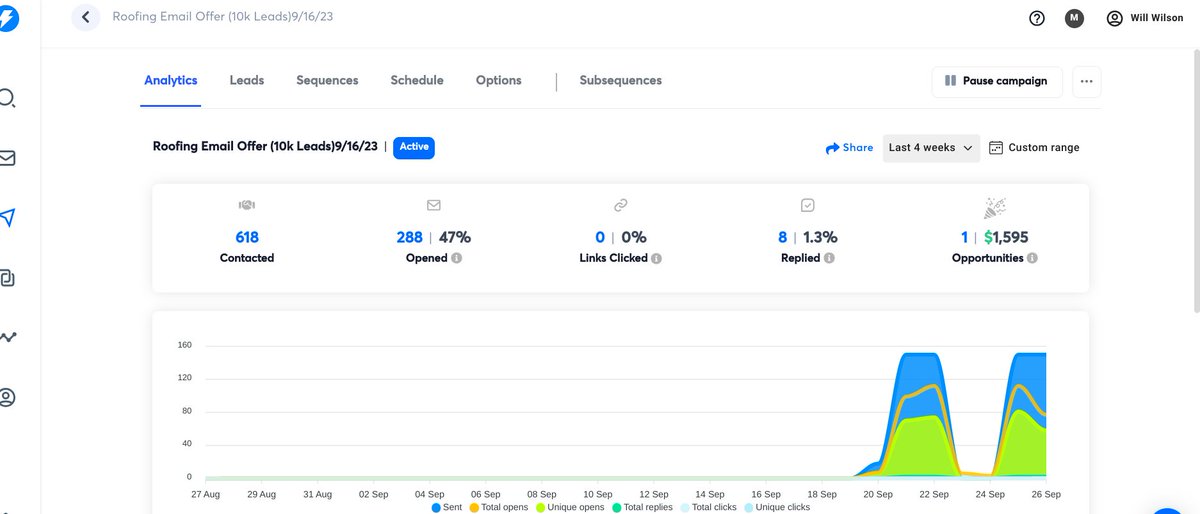Click the M avatar circle
1200x514 pixels.
1074,18
